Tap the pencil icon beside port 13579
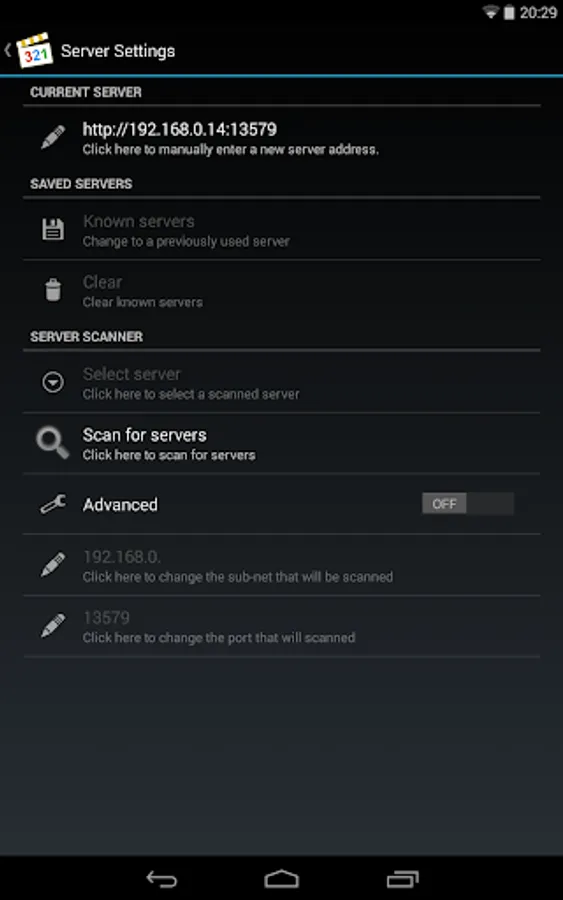 (53, 626)
